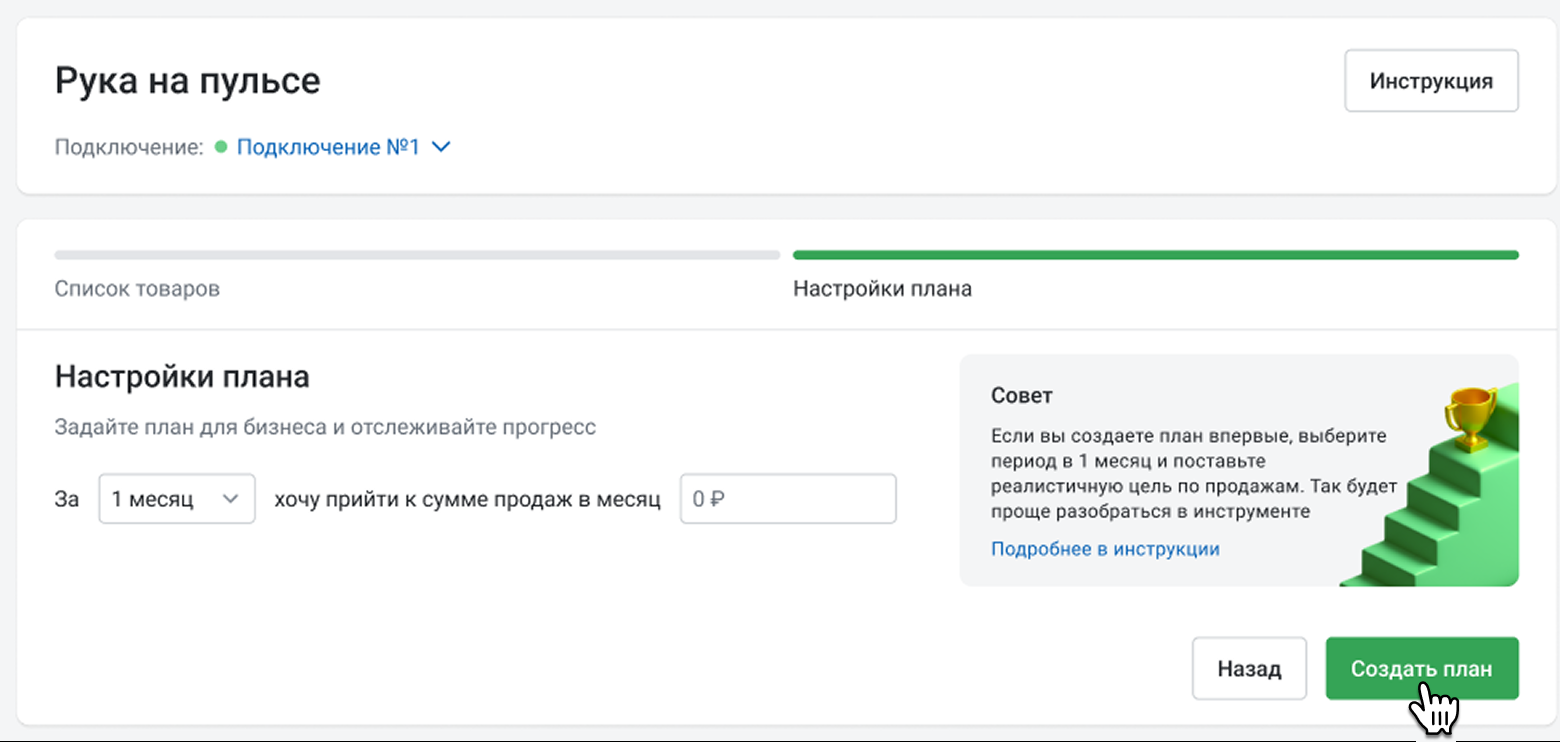
Task: Click the green progress bar segment
Action: click(1155, 255)
